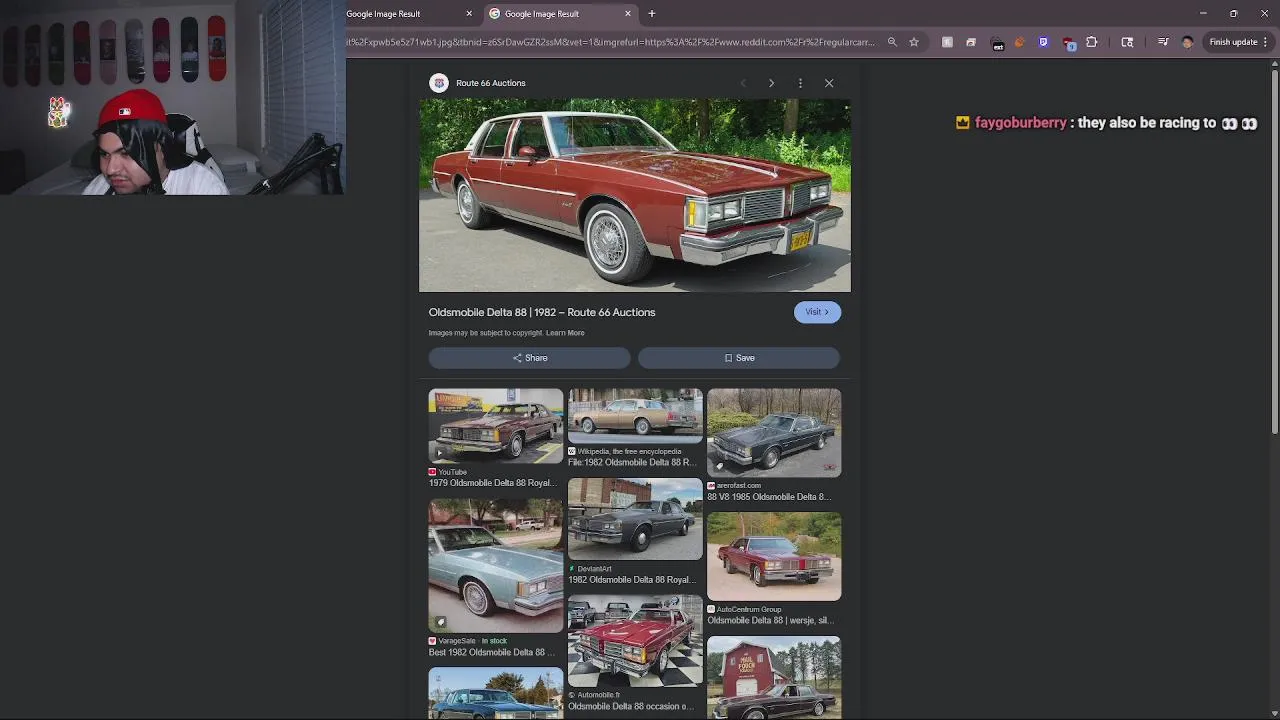Open the three-dot menu in image panel
This screenshot has height=720, width=1280.
tap(800, 83)
